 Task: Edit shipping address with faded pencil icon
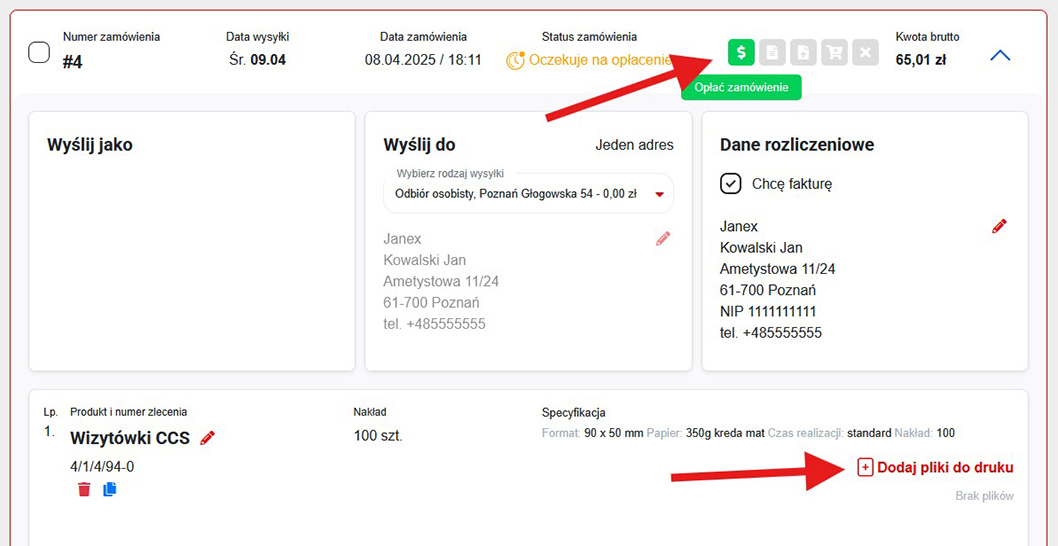(x=662, y=239)
